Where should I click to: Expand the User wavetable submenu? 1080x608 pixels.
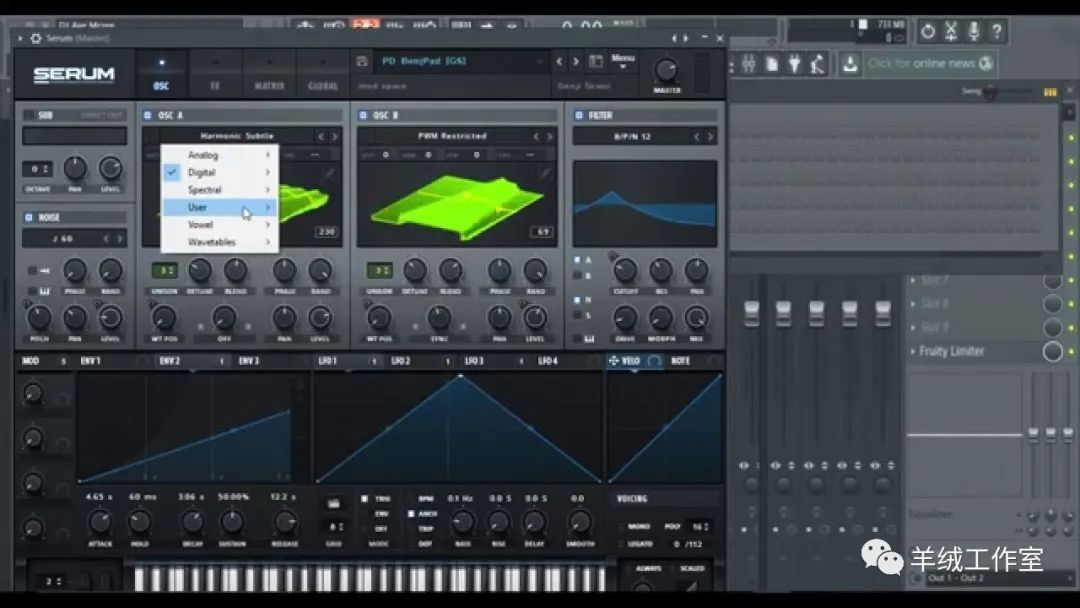[219, 207]
